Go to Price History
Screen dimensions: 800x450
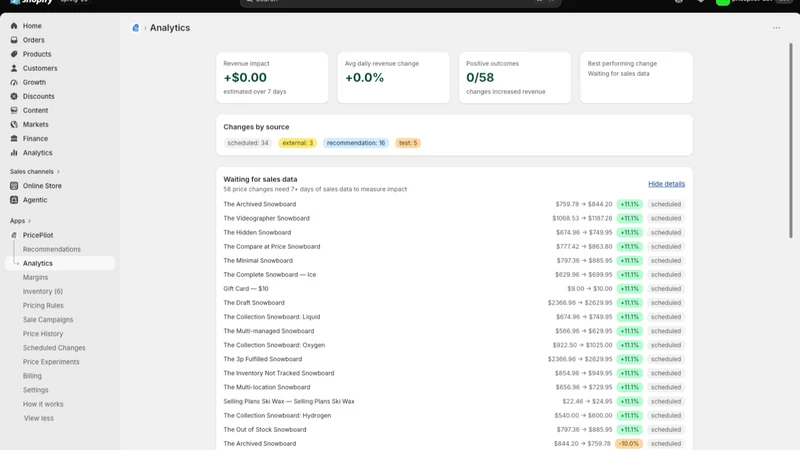pyautogui.click(x=43, y=334)
